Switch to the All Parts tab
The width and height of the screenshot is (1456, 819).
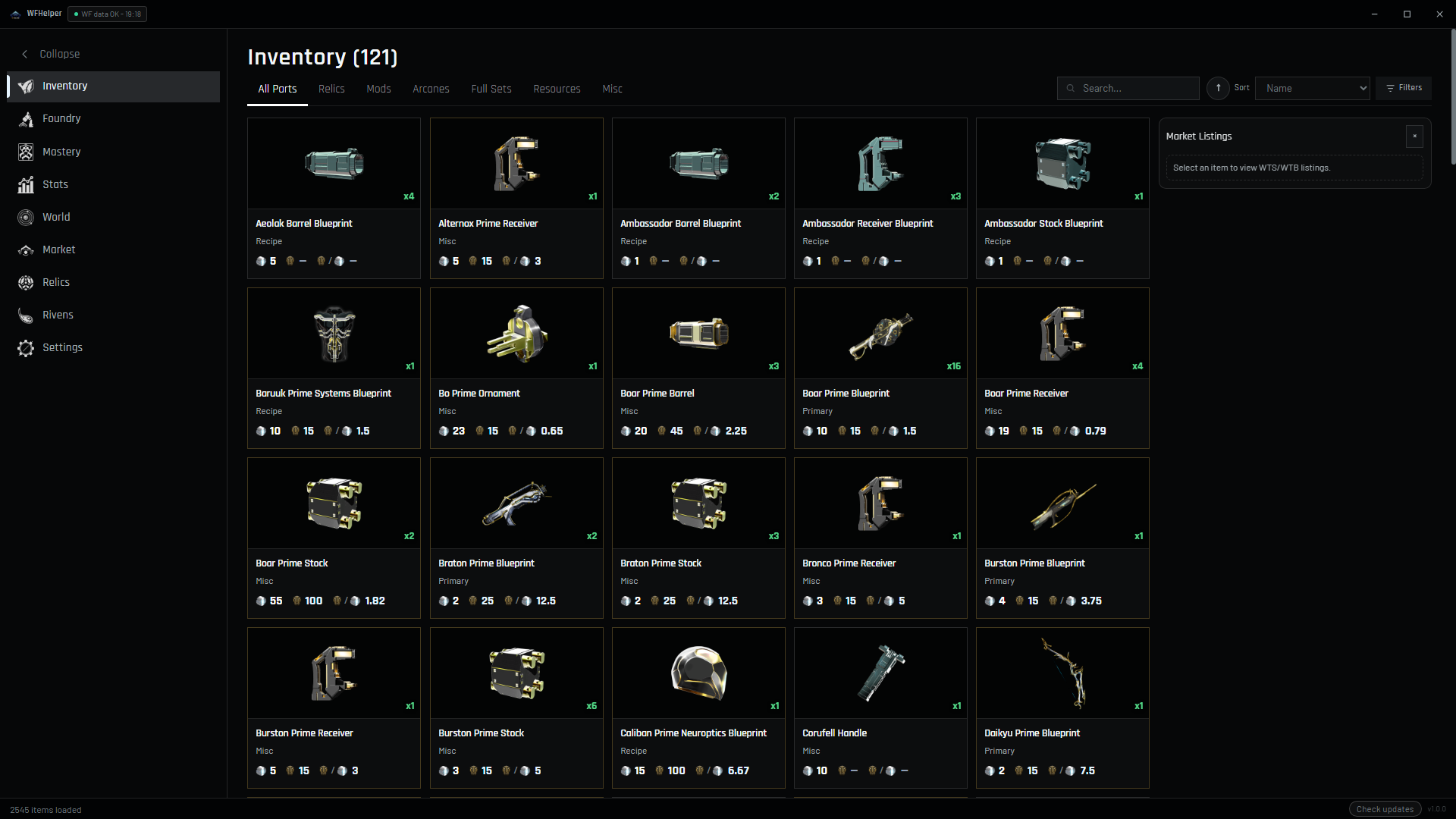(278, 89)
